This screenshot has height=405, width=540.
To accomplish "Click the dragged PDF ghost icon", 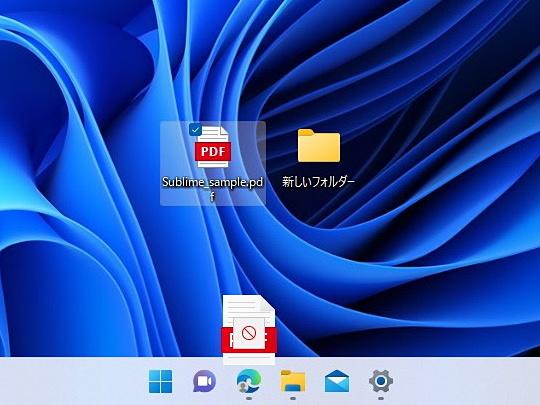I will click(249, 330).
